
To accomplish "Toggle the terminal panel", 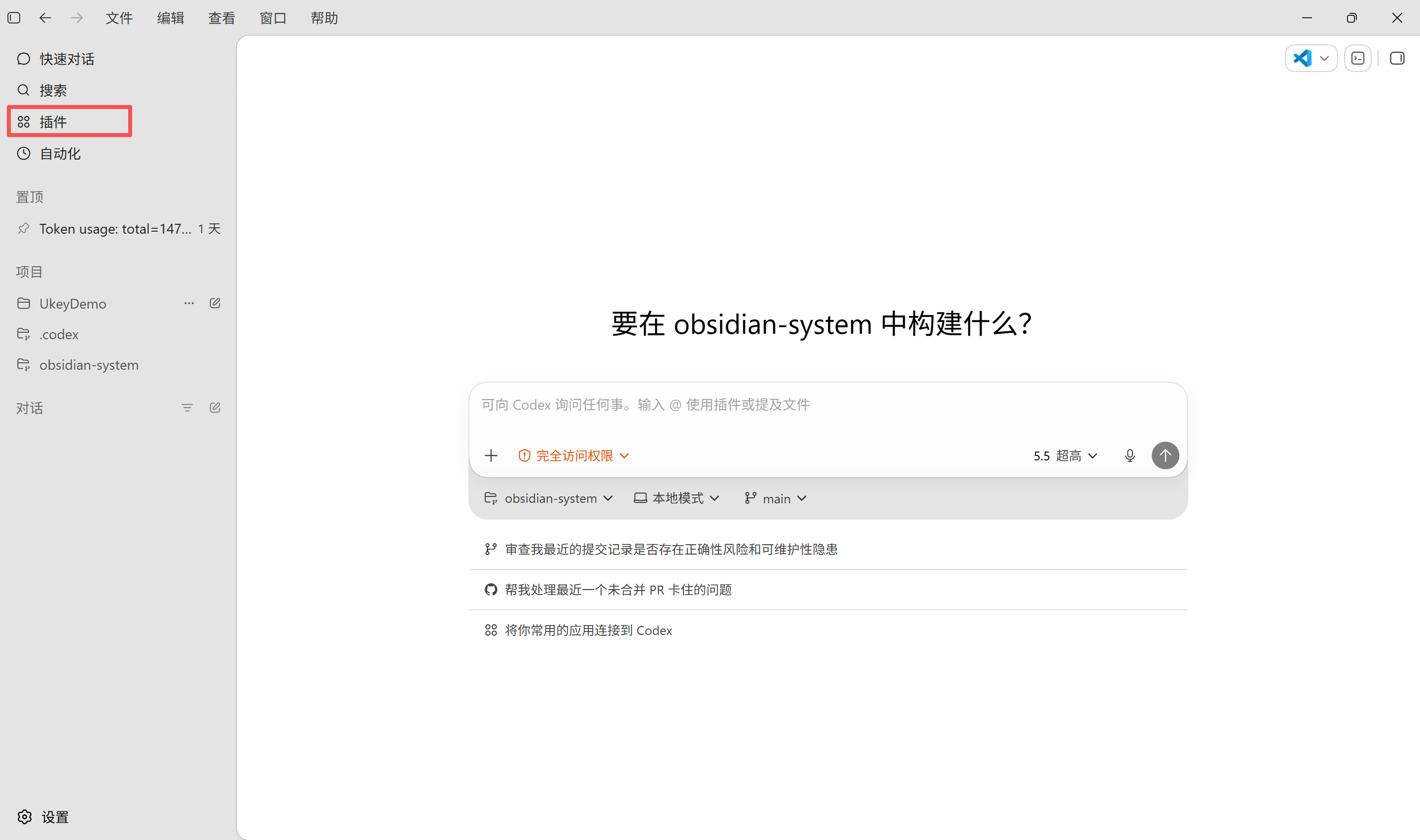I will click(x=1358, y=58).
